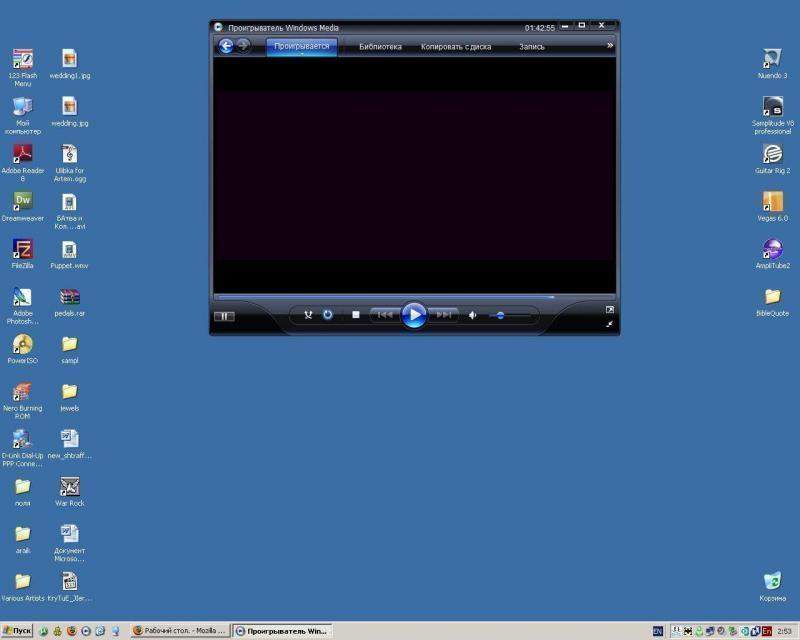Click the Media Player seek progress bar

(x=414, y=297)
